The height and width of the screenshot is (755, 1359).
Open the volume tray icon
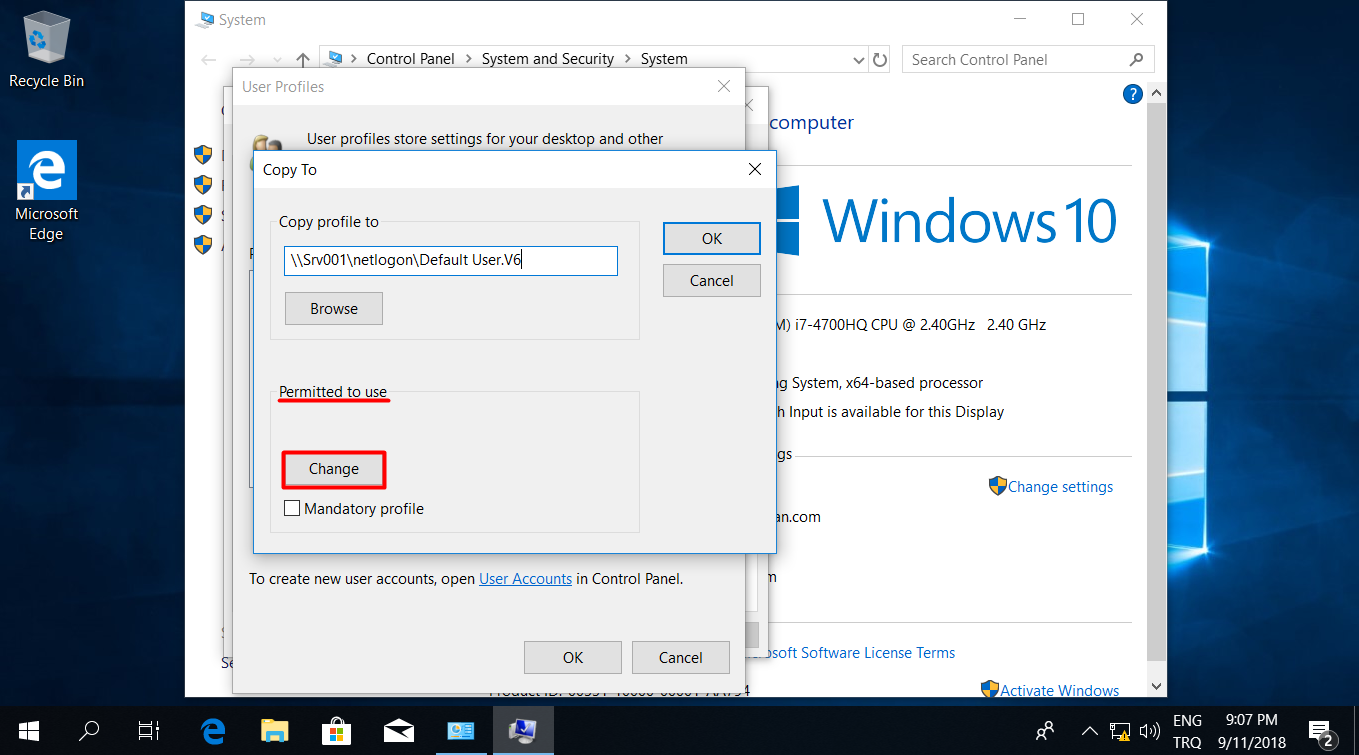click(x=1150, y=731)
